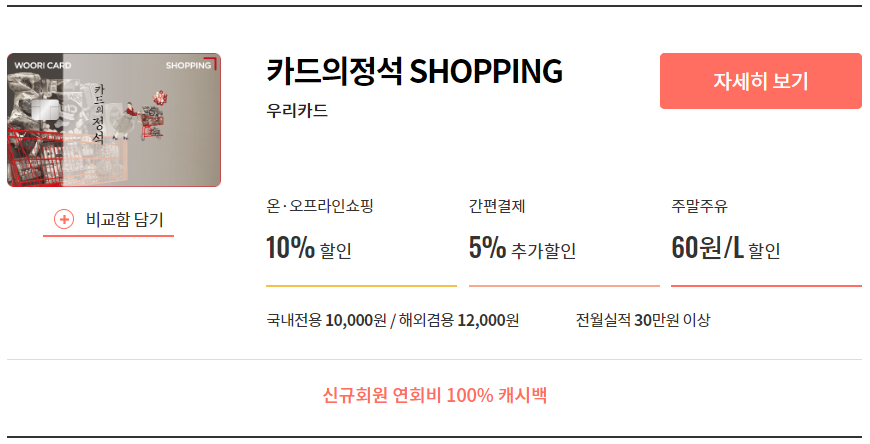Click the 10% 할인 benefit text
Image resolution: width=870 pixels, height=444 pixels.
(308, 248)
